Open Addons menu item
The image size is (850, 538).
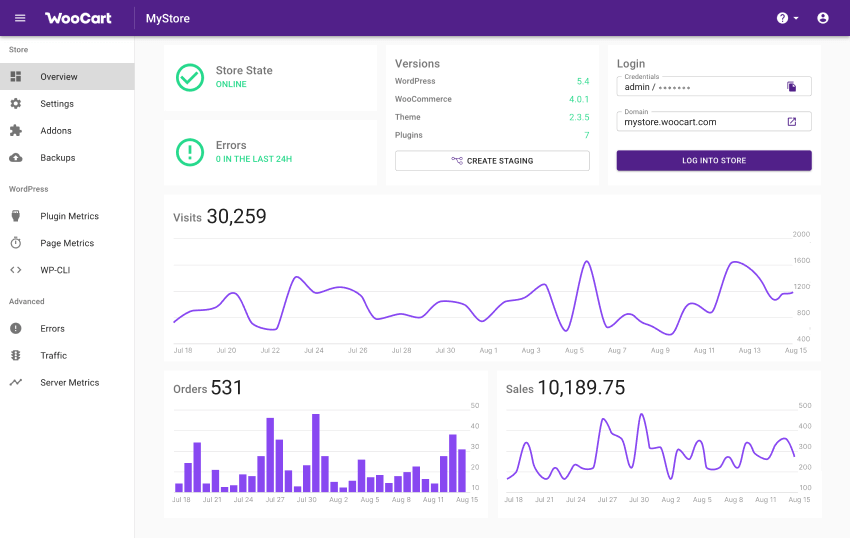tap(67, 131)
